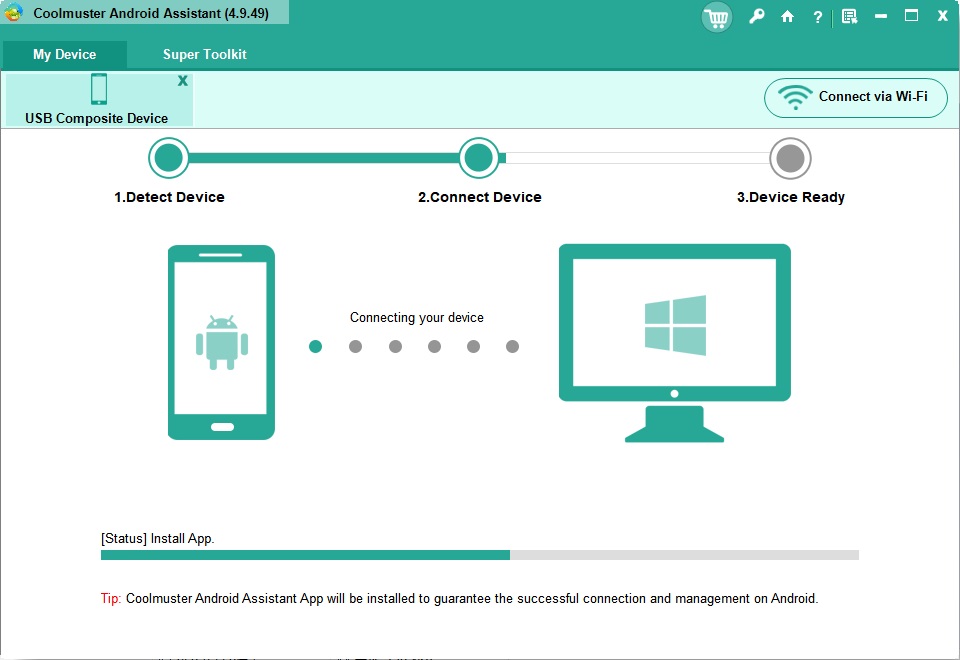Minimize the Coolmuster window
This screenshot has width=960, height=660.
pyautogui.click(x=880, y=17)
